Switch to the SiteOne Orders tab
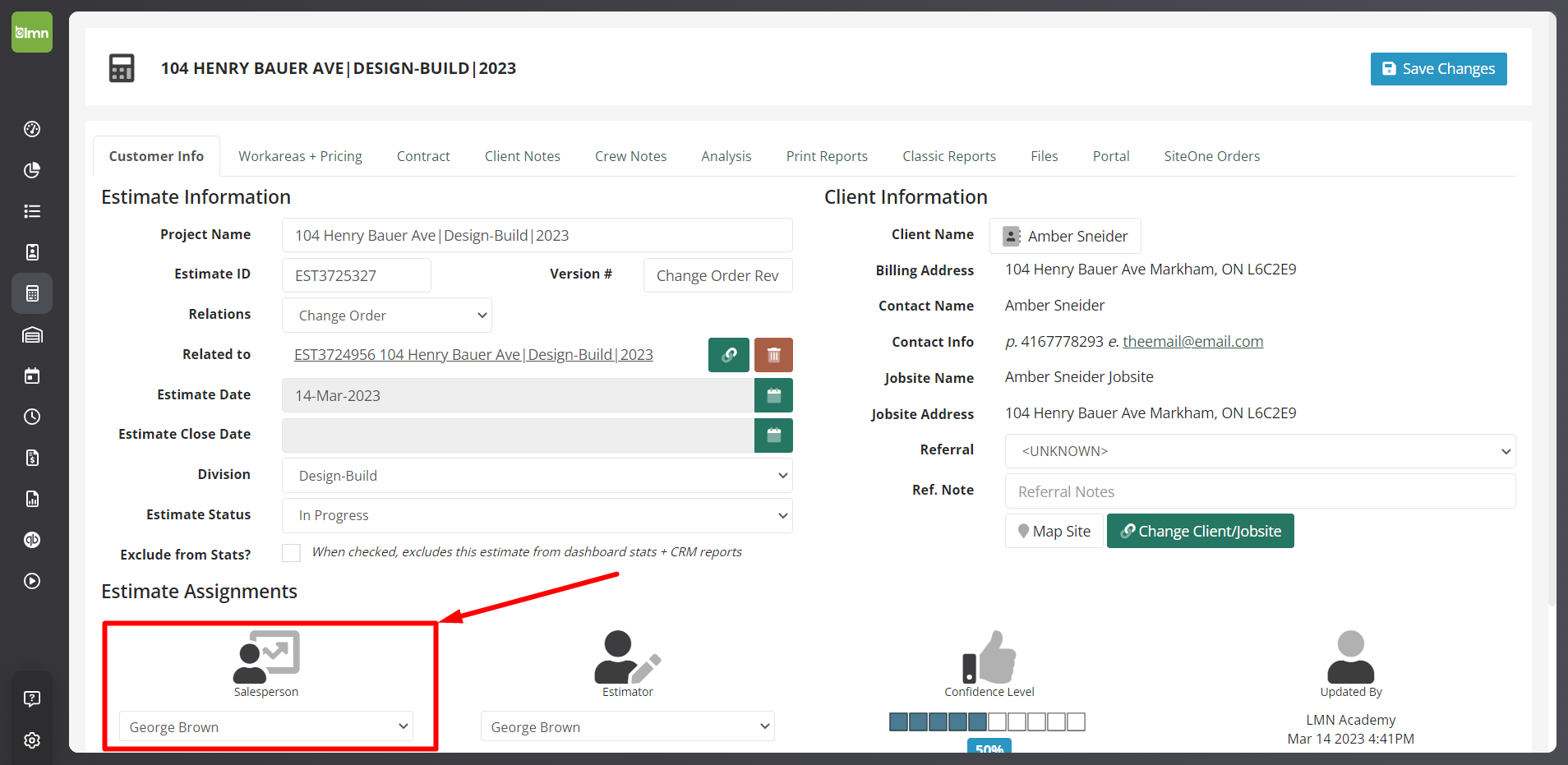The image size is (1568, 765). pos(1212,156)
